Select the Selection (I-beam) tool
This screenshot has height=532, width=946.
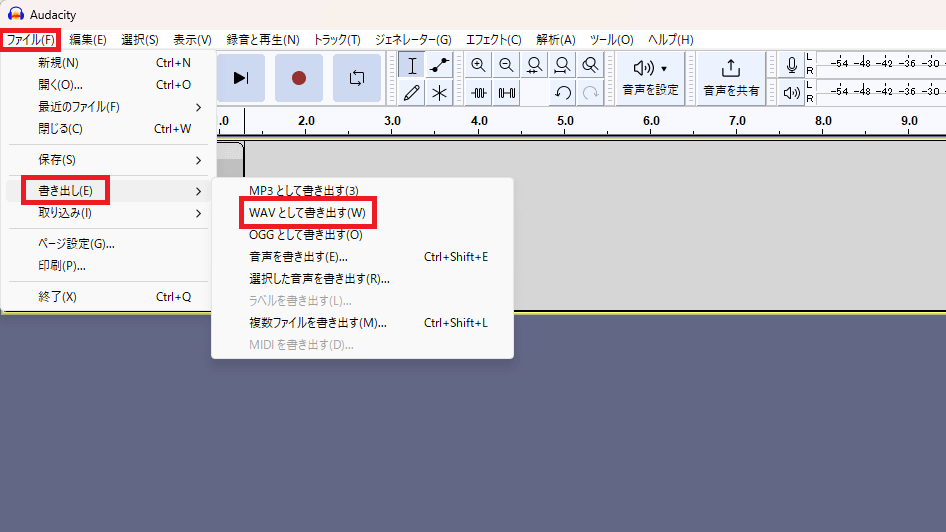pyautogui.click(x=411, y=65)
